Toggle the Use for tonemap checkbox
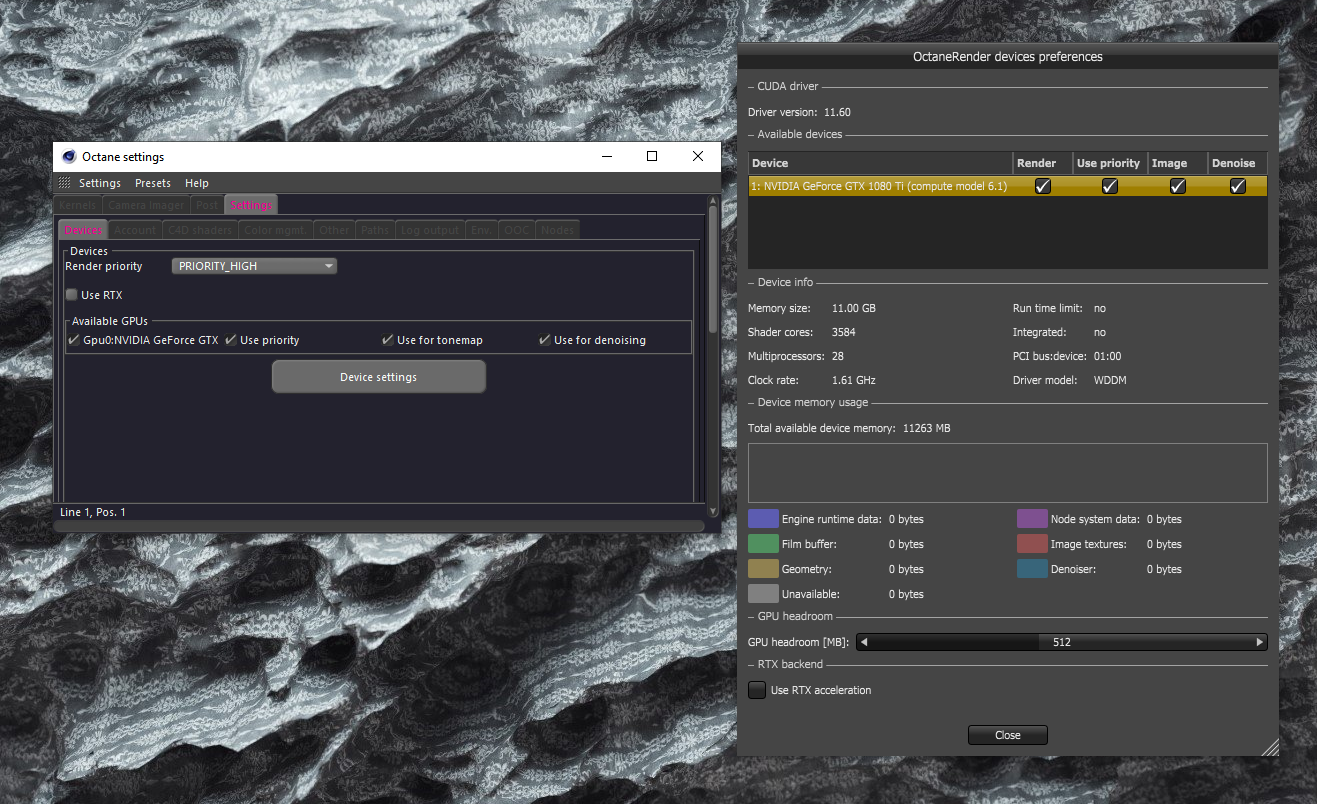This screenshot has height=804, width=1317. [x=388, y=340]
